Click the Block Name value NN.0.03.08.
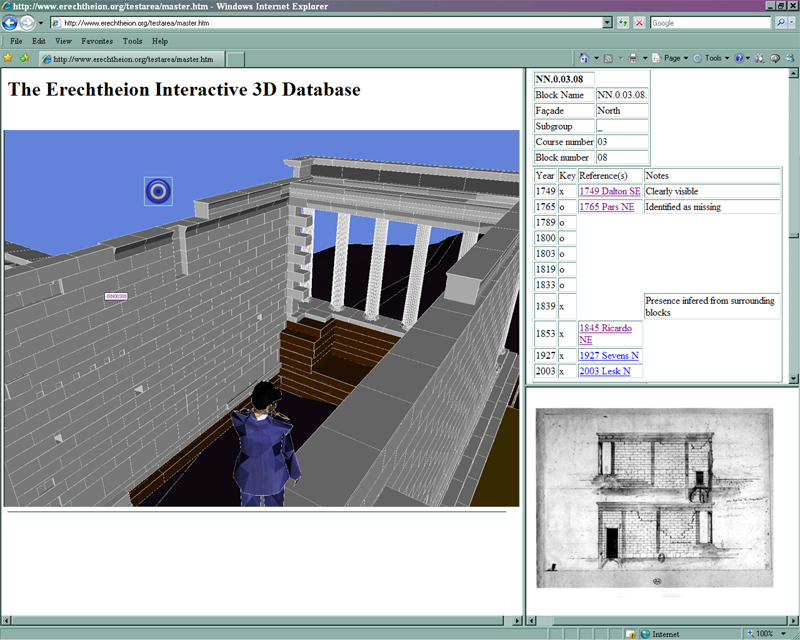Screen dimensions: 800x640 [622, 95]
